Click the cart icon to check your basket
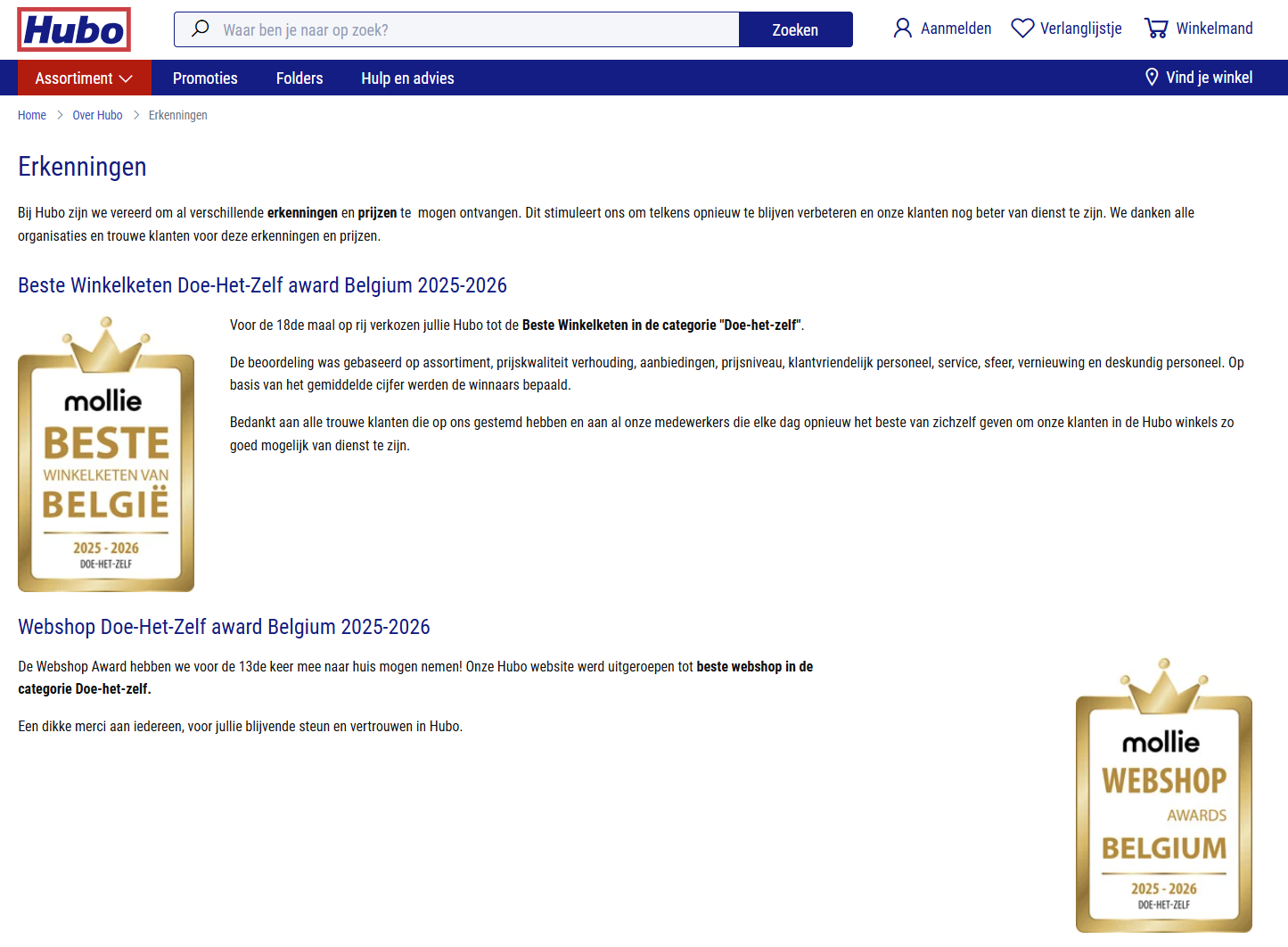1288x947 pixels. (x=1156, y=28)
